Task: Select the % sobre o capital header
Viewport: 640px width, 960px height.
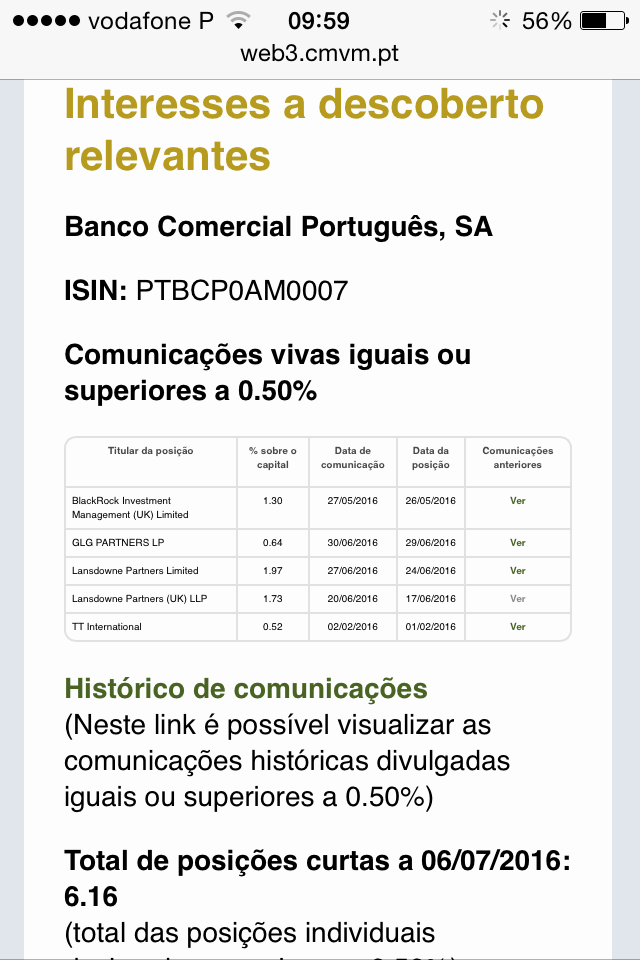Action: pyautogui.click(x=273, y=458)
